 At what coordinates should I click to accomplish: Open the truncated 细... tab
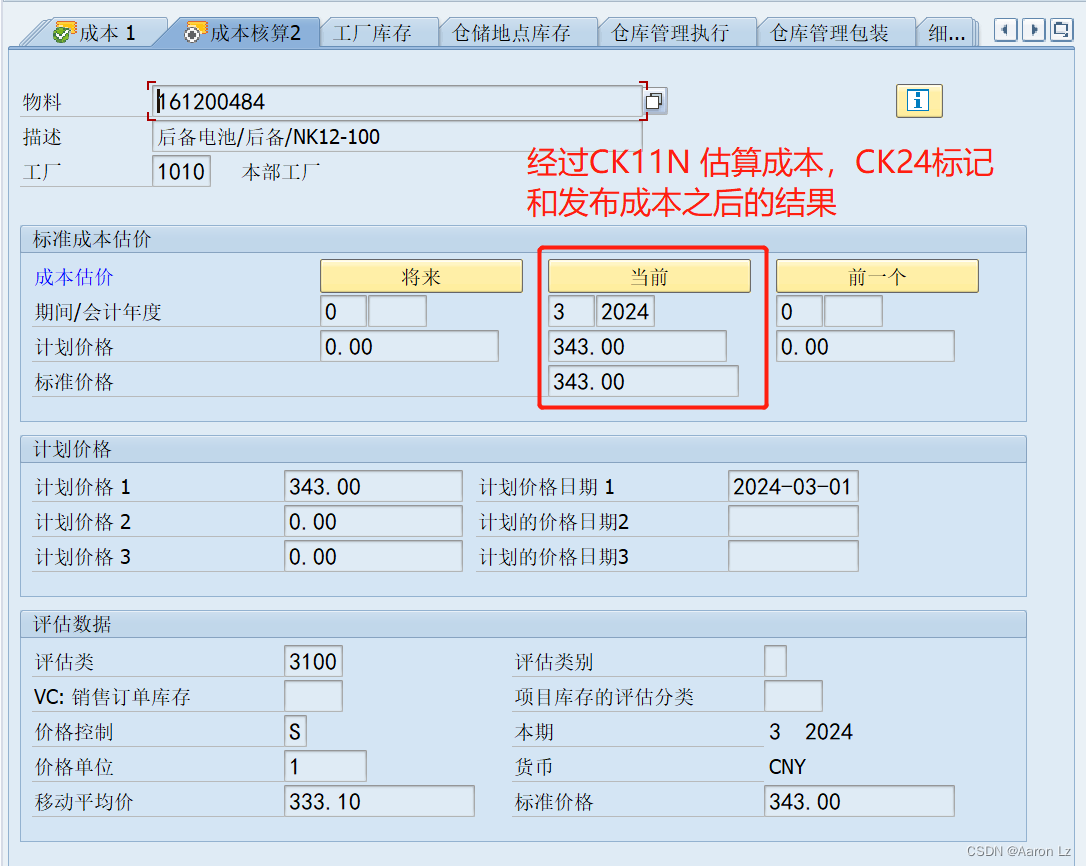coord(946,31)
